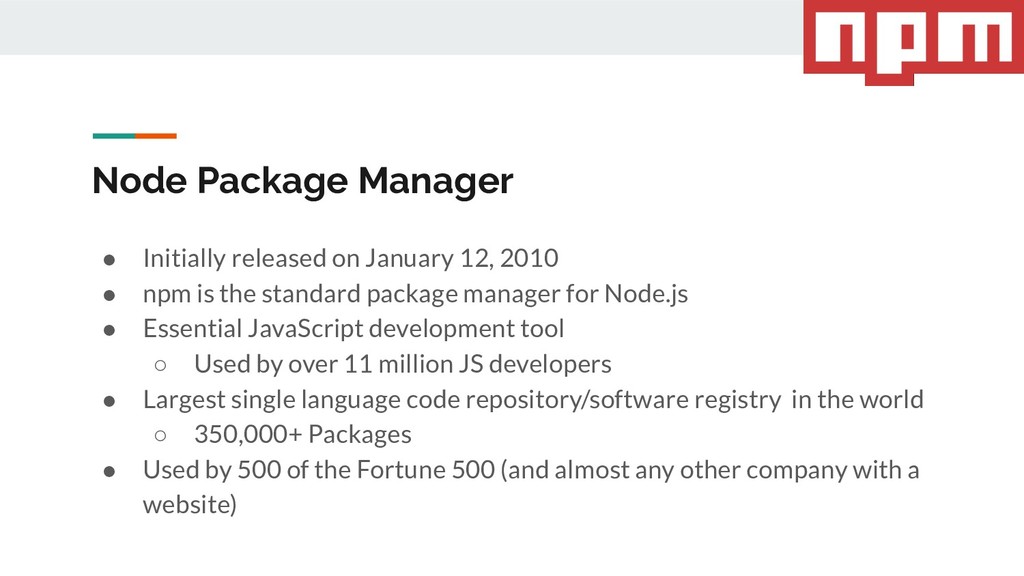Image resolution: width=1024 pixels, height=576 pixels.
Task: Click the red npm logo
Action: pyautogui.click(x=914, y=40)
